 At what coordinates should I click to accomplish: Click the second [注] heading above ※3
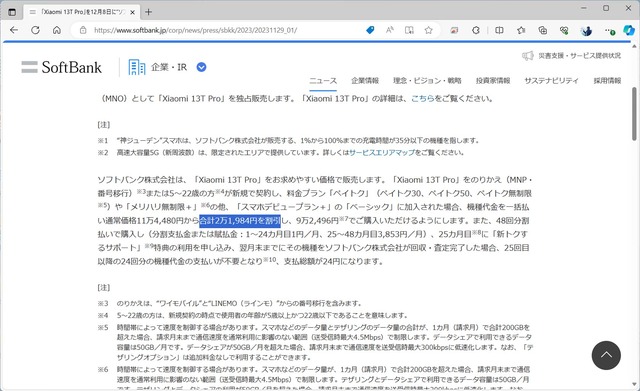104,287
